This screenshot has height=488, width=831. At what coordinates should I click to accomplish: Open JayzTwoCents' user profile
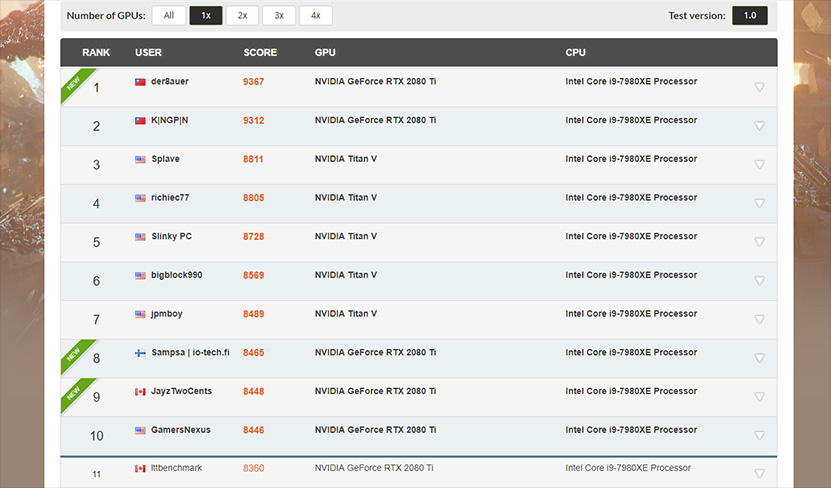181,391
